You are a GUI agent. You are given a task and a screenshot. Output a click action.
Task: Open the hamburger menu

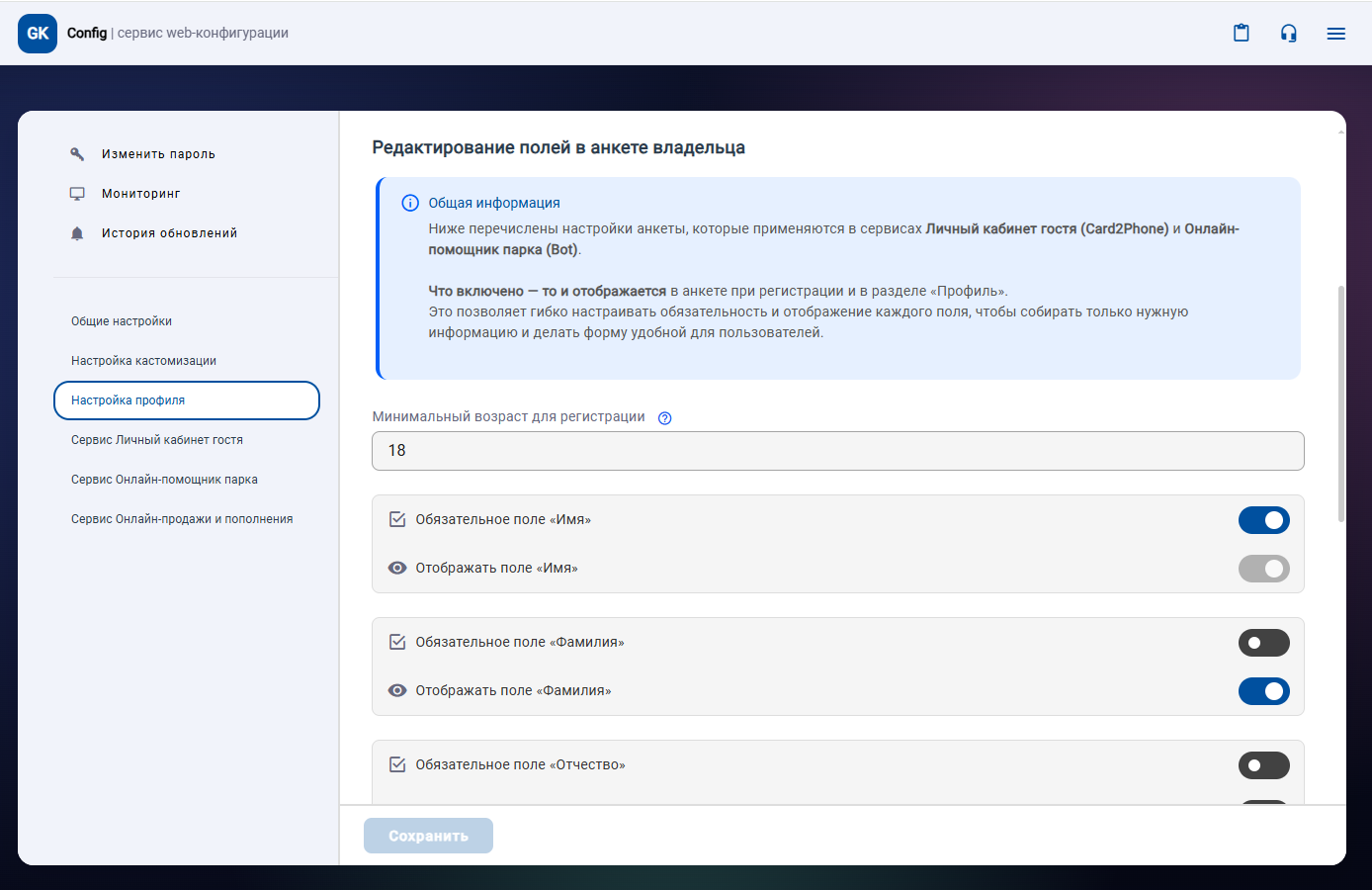1336,34
